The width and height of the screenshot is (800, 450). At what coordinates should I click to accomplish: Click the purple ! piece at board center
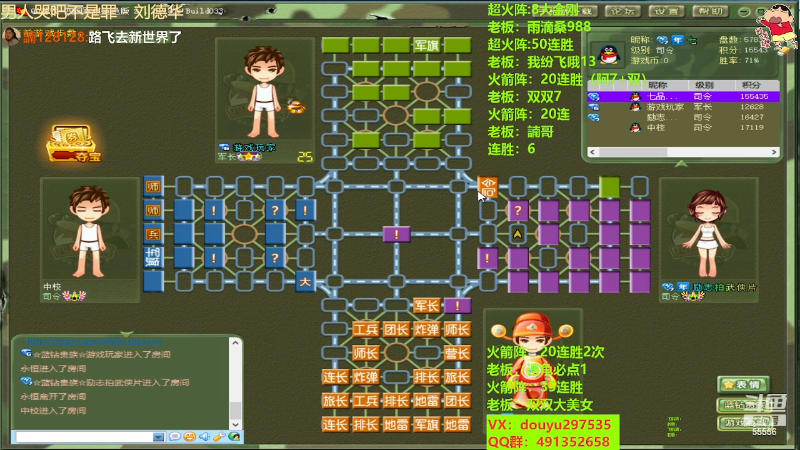pyautogui.click(x=396, y=234)
